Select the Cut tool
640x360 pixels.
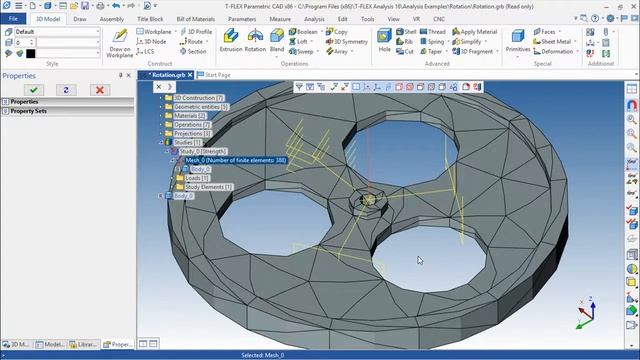tap(405, 51)
